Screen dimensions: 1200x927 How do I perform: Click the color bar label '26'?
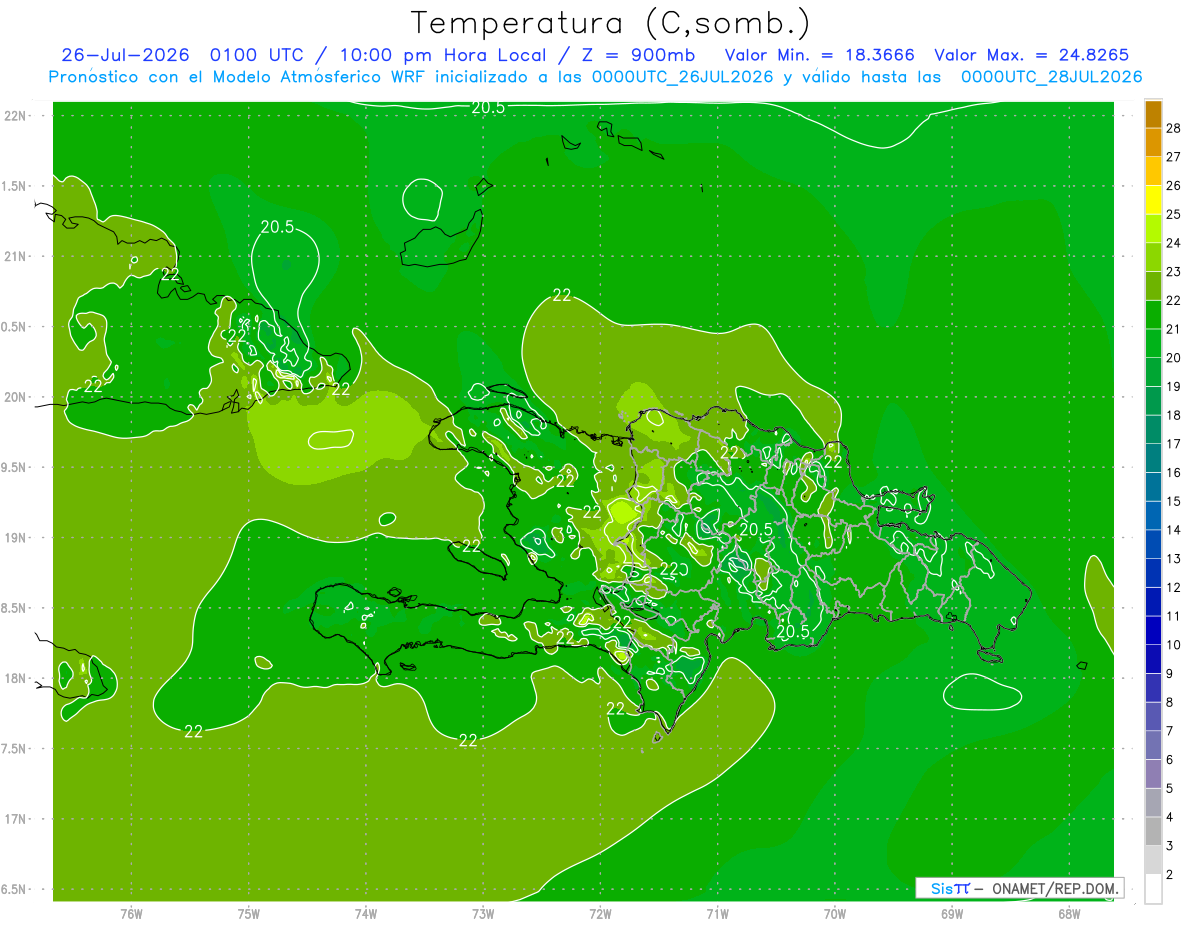tap(1174, 185)
